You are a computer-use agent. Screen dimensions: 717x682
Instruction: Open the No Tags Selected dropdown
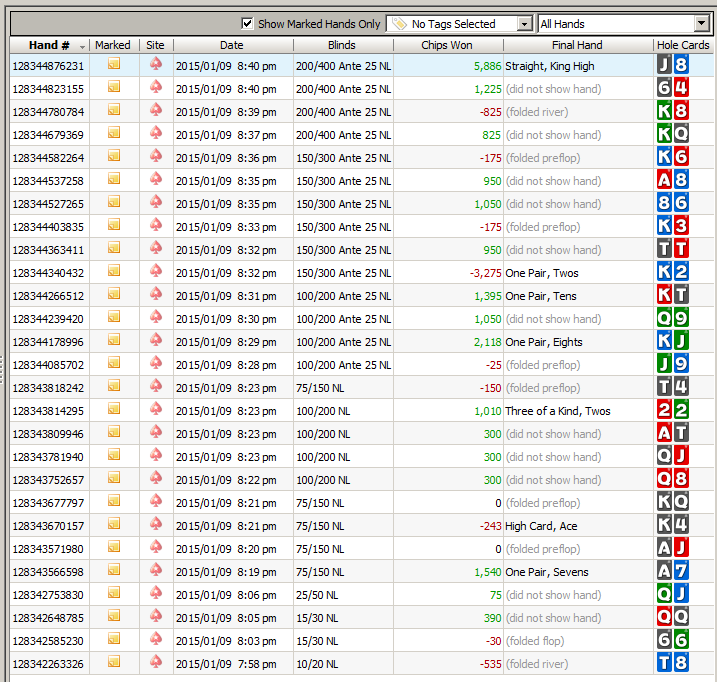point(459,24)
